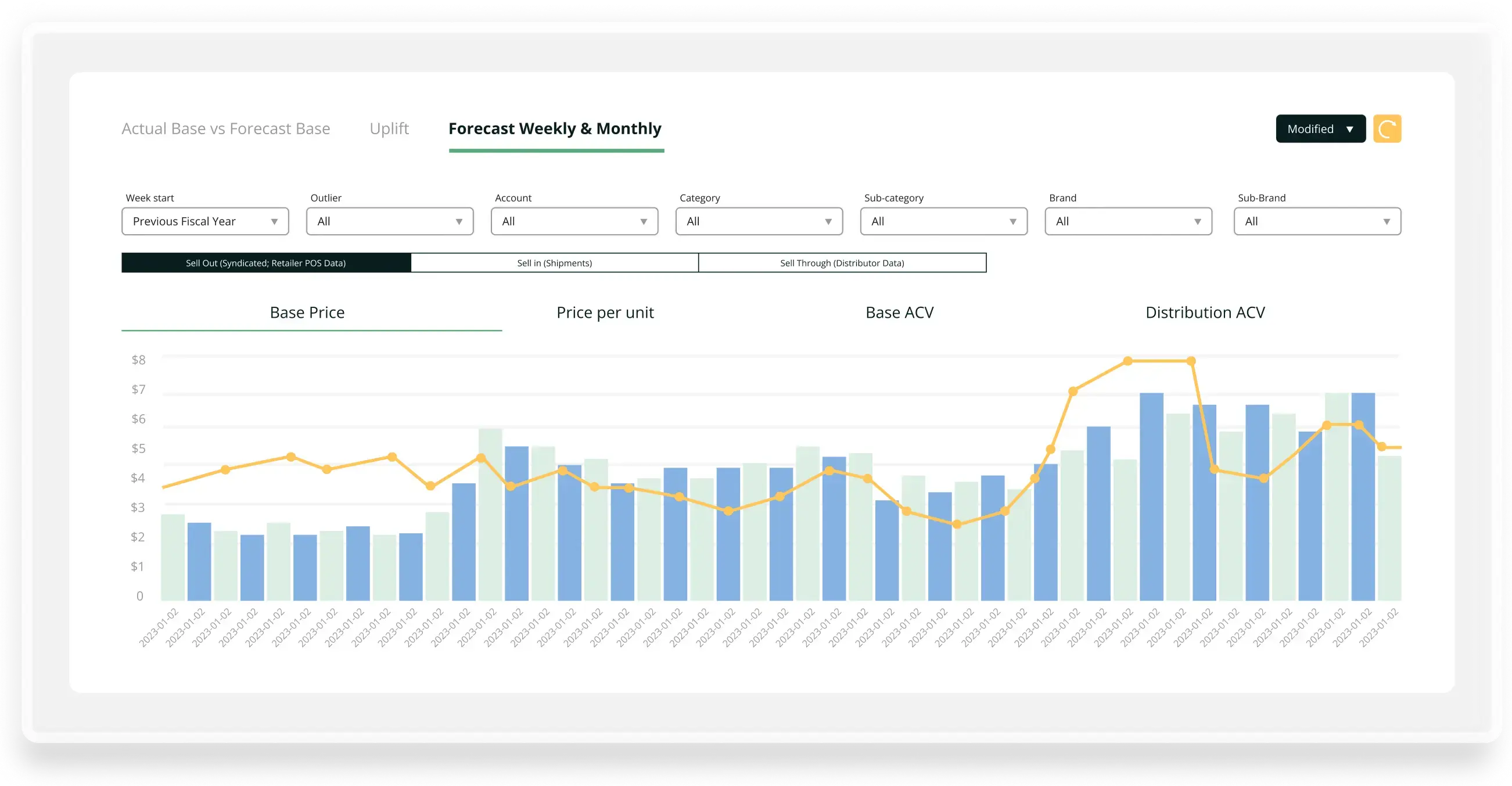Choose Sell Through (Distributor Data) option
This screenshot has width=1512, height=786.
(842, 263)
